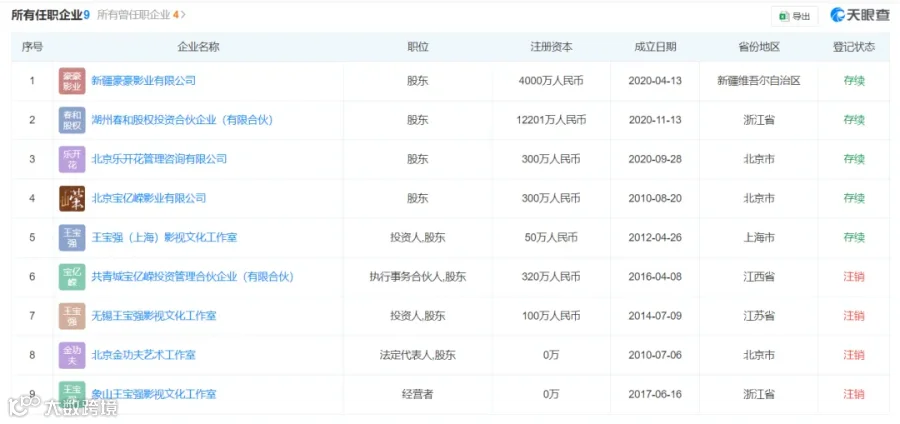The width and height of the screenshot is (900, 424).
Task: Click the 上海市 region cell
Action: coord(759,238)
